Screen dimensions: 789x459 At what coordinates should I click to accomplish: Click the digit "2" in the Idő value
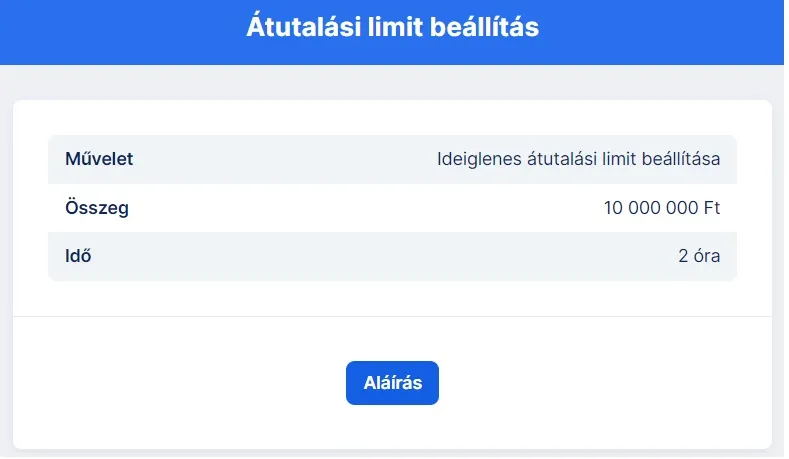coord(684,256)
